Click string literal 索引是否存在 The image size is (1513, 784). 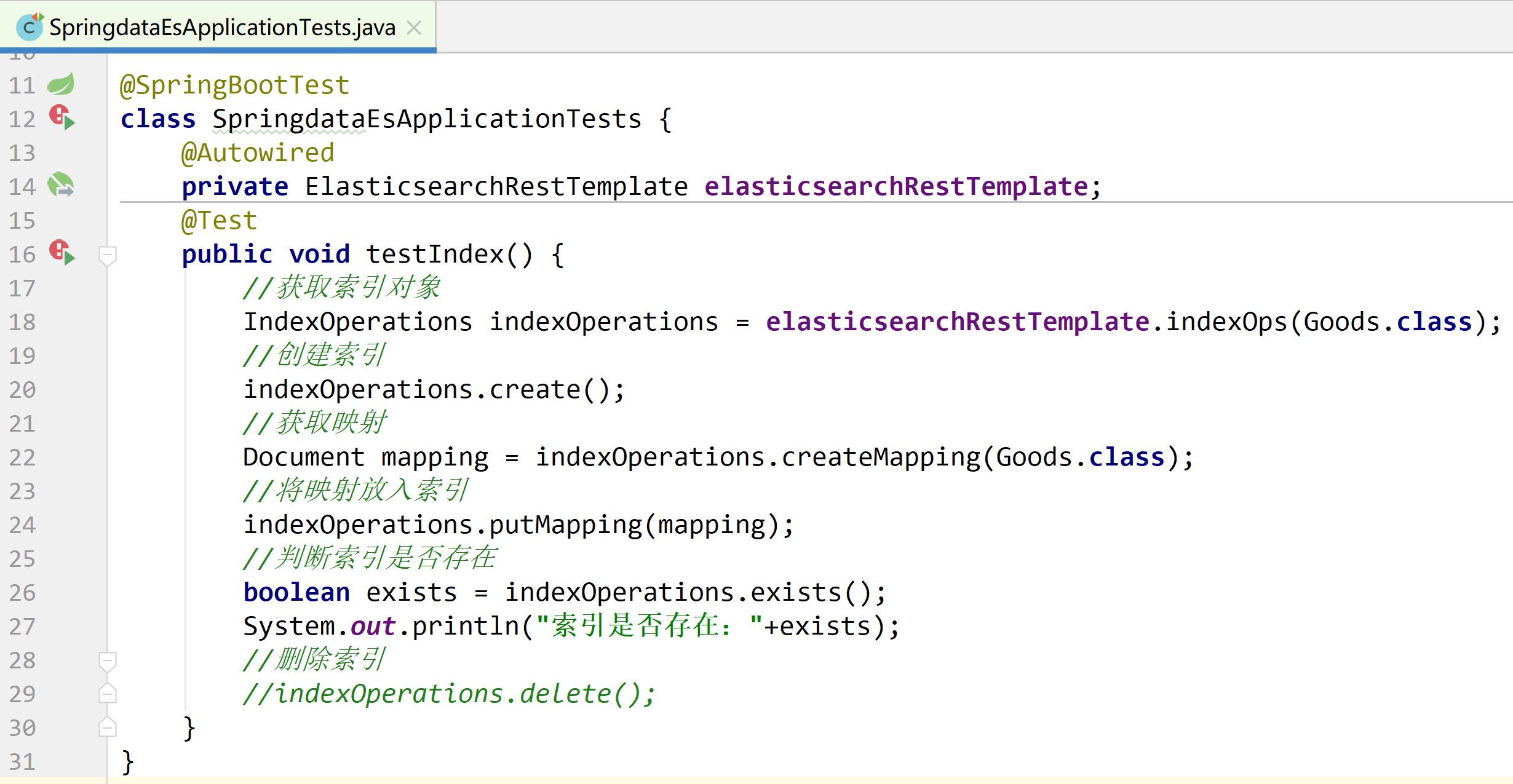tap(649, 626)
